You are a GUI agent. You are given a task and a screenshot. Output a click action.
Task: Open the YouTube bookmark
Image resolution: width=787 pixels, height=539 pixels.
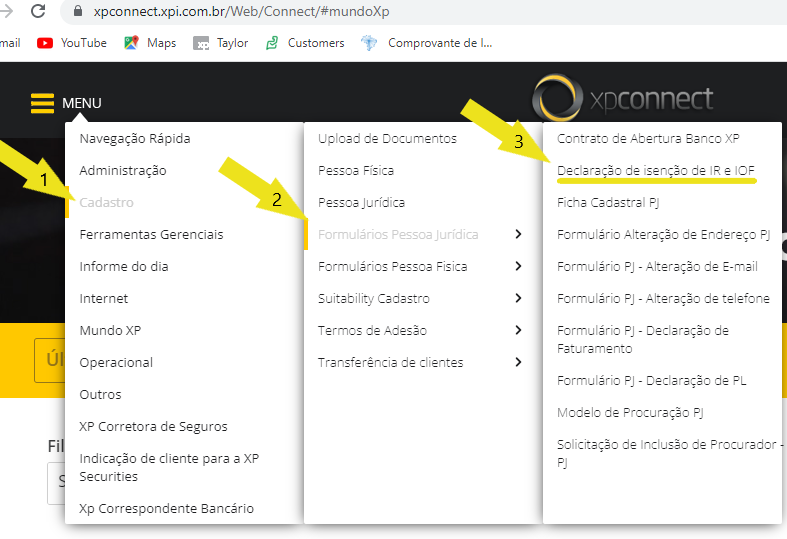(72, 43)
